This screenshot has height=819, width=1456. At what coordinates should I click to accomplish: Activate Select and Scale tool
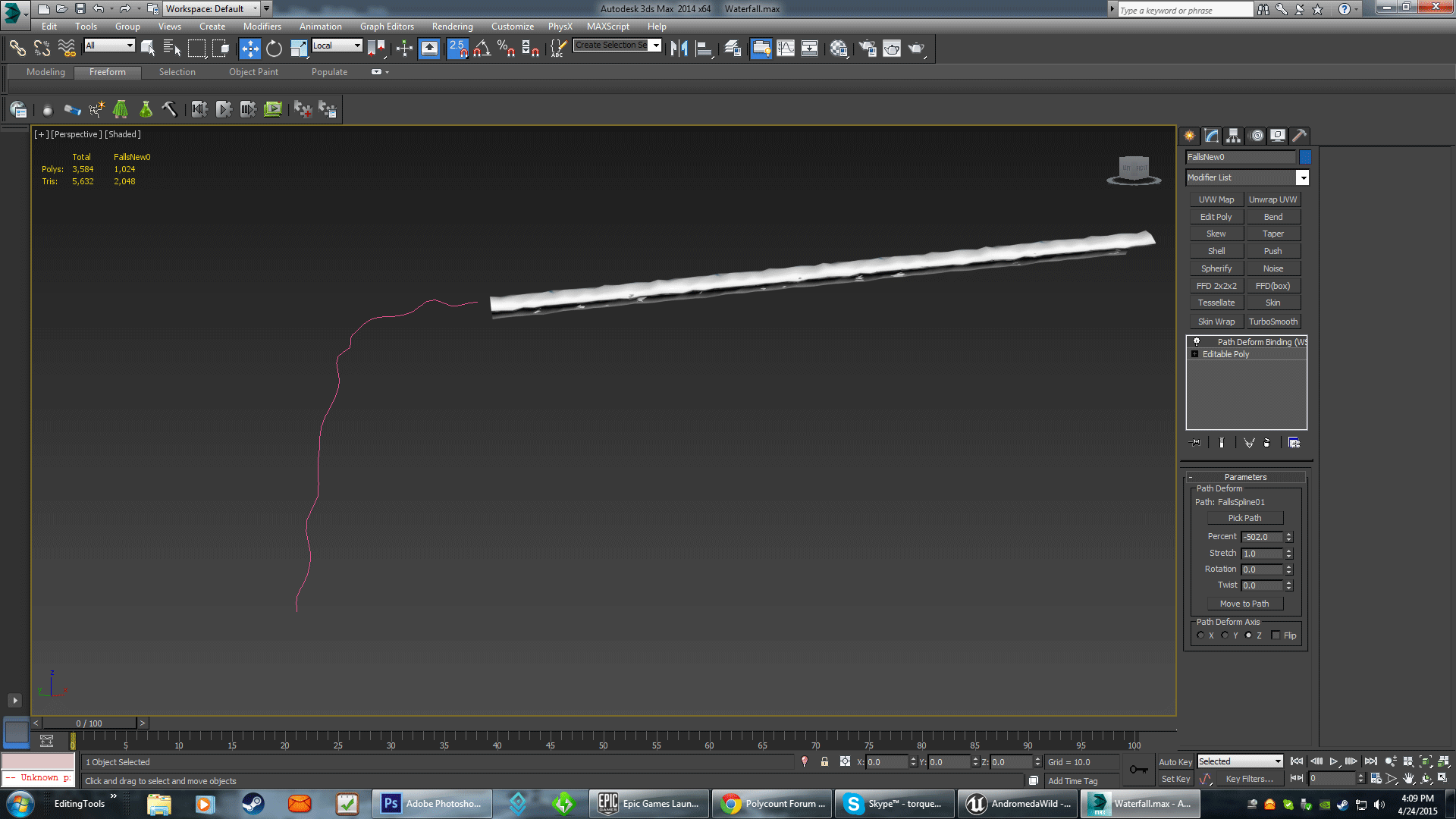pos(299,49)
